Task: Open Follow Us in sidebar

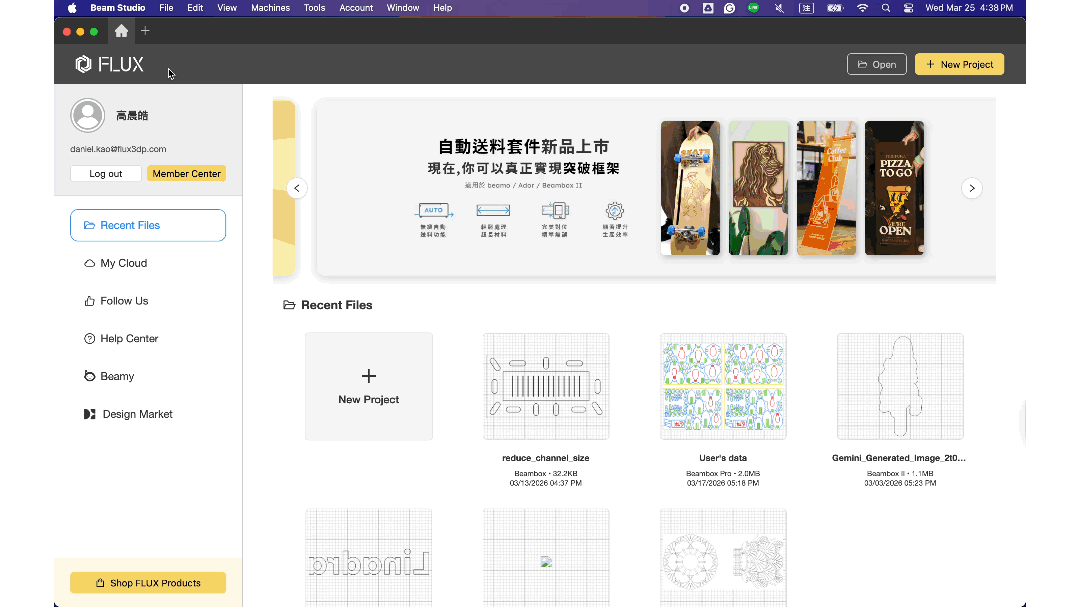Action: coord(148,301)
